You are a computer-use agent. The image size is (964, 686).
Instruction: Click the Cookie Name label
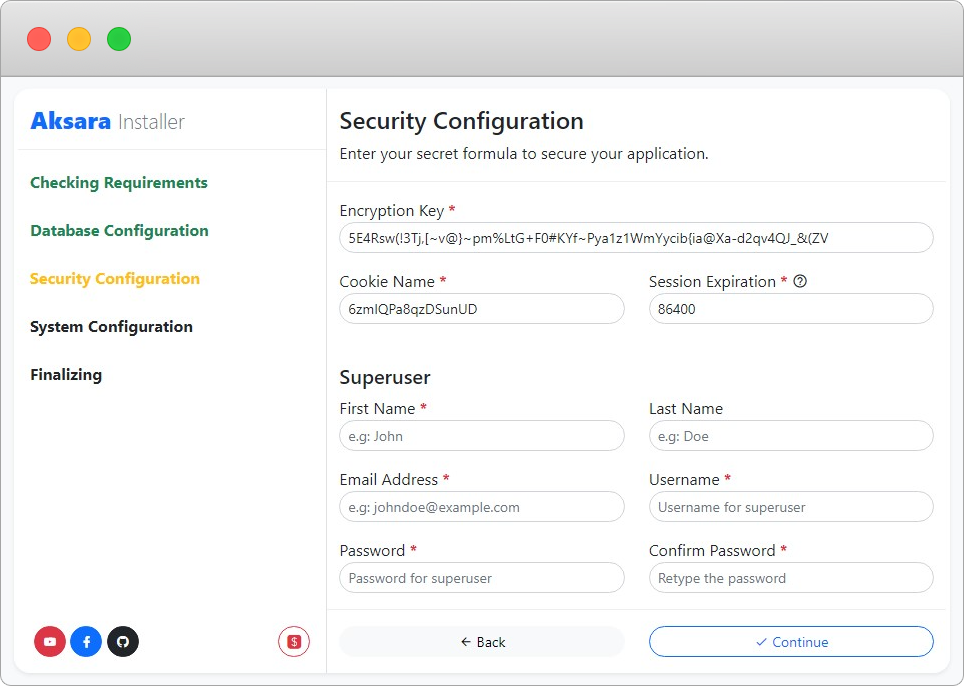point(387,282)
